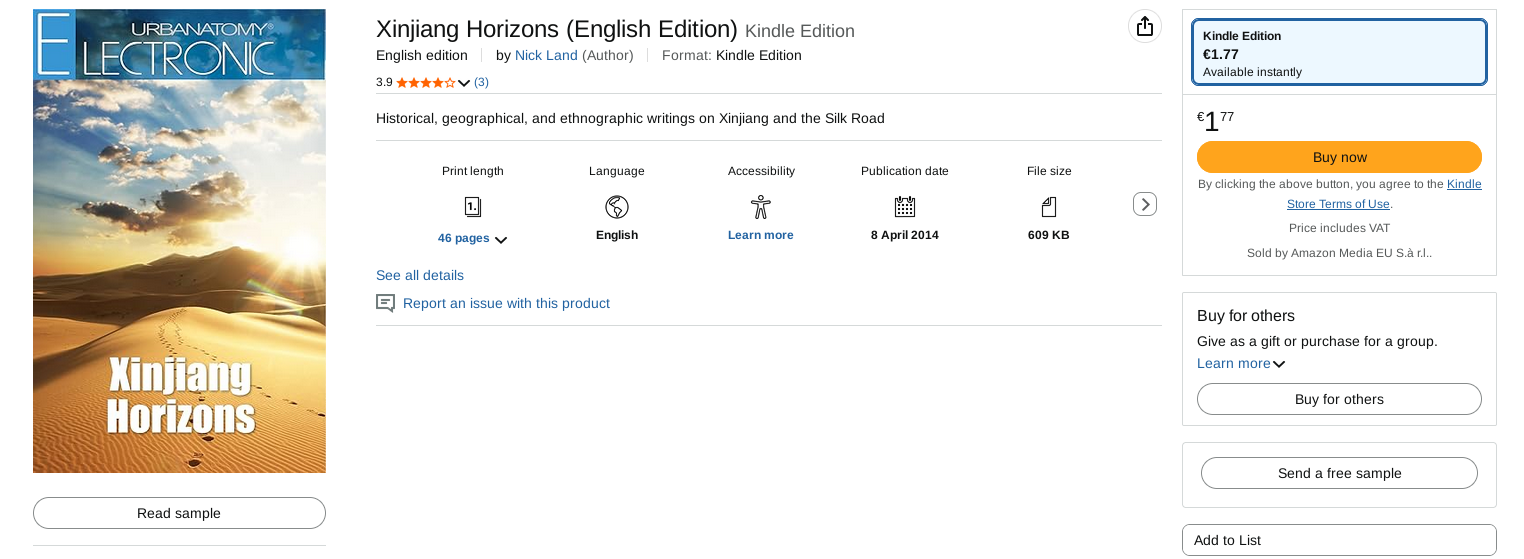Click the report issue speech bubble icon

point(385,303)
